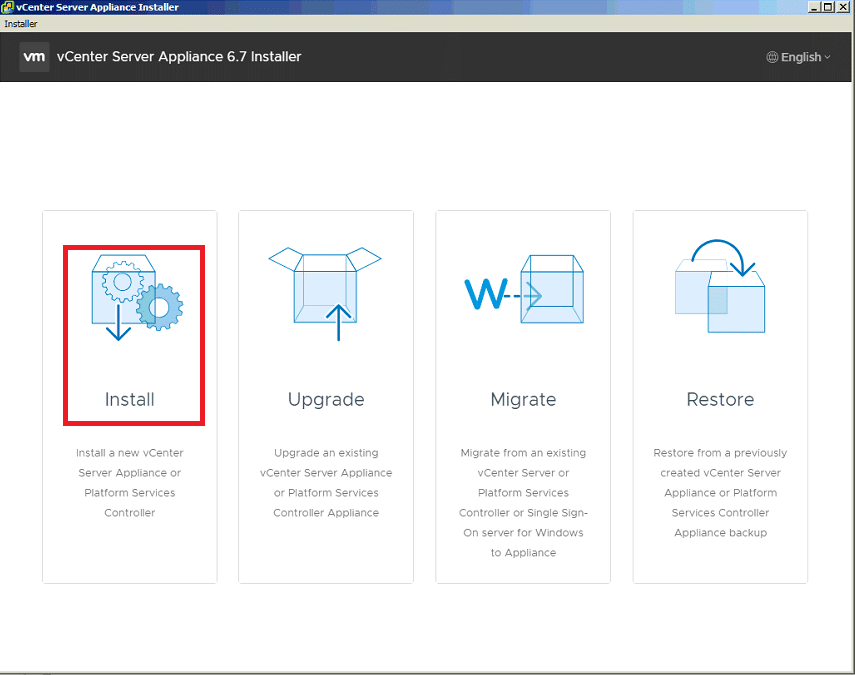Click the 'vCenter Server Appliance 6.7 Installer' header title
855x675 pixels.
pos(179,57)
